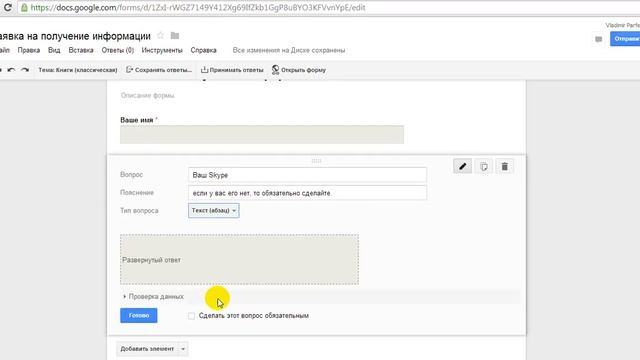The width and height of the screenshot is (640, 360).
Task: Open the Ответы (0) menu
Action: tap(118, 50)
